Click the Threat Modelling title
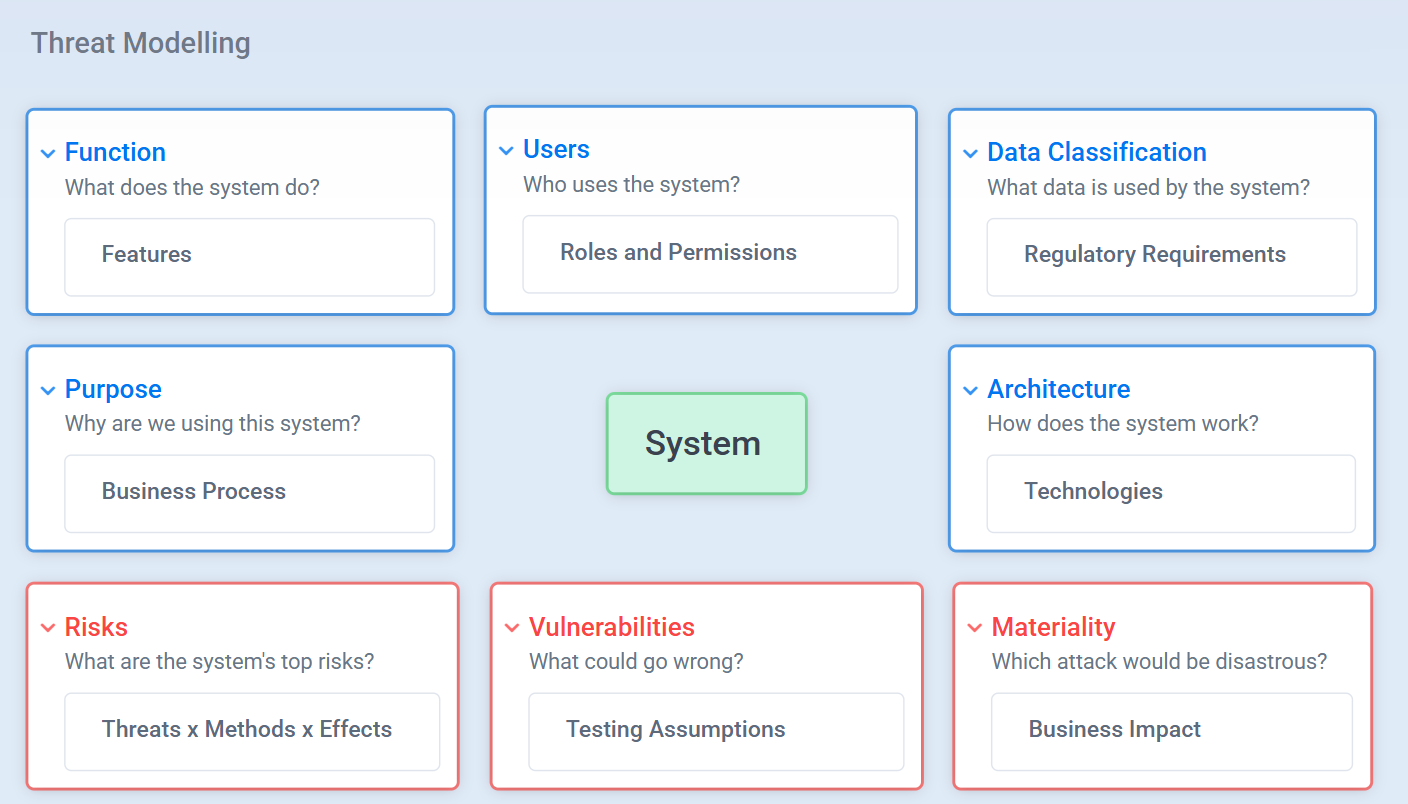The height and width of the screenshot is (804, 1408). pyautogui.click(x=141, y=43)
